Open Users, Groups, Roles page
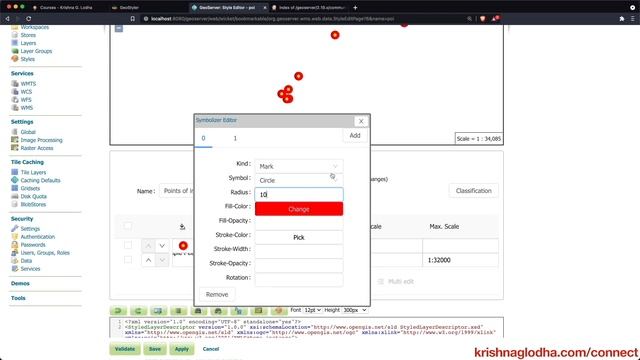Viewport: 640px width, 360px height. (45, 253)
